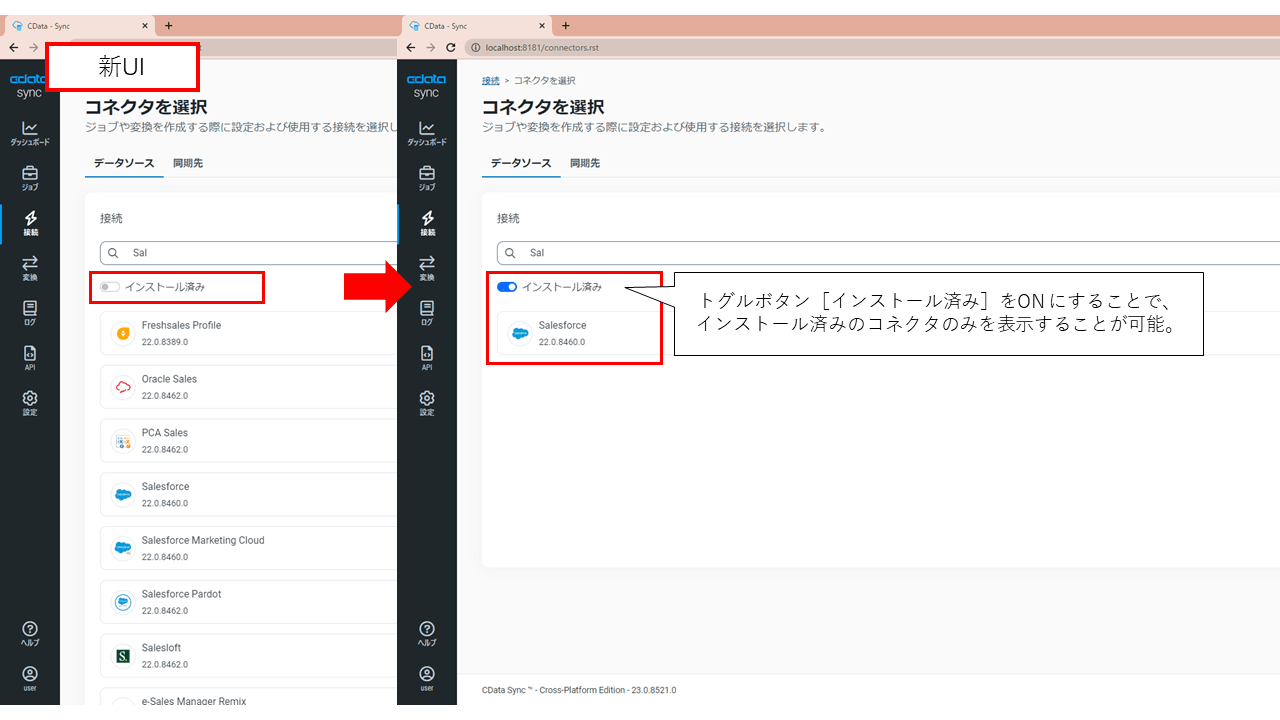
Task: Focus the Sal search field in the left window
Action: [250, 253]
